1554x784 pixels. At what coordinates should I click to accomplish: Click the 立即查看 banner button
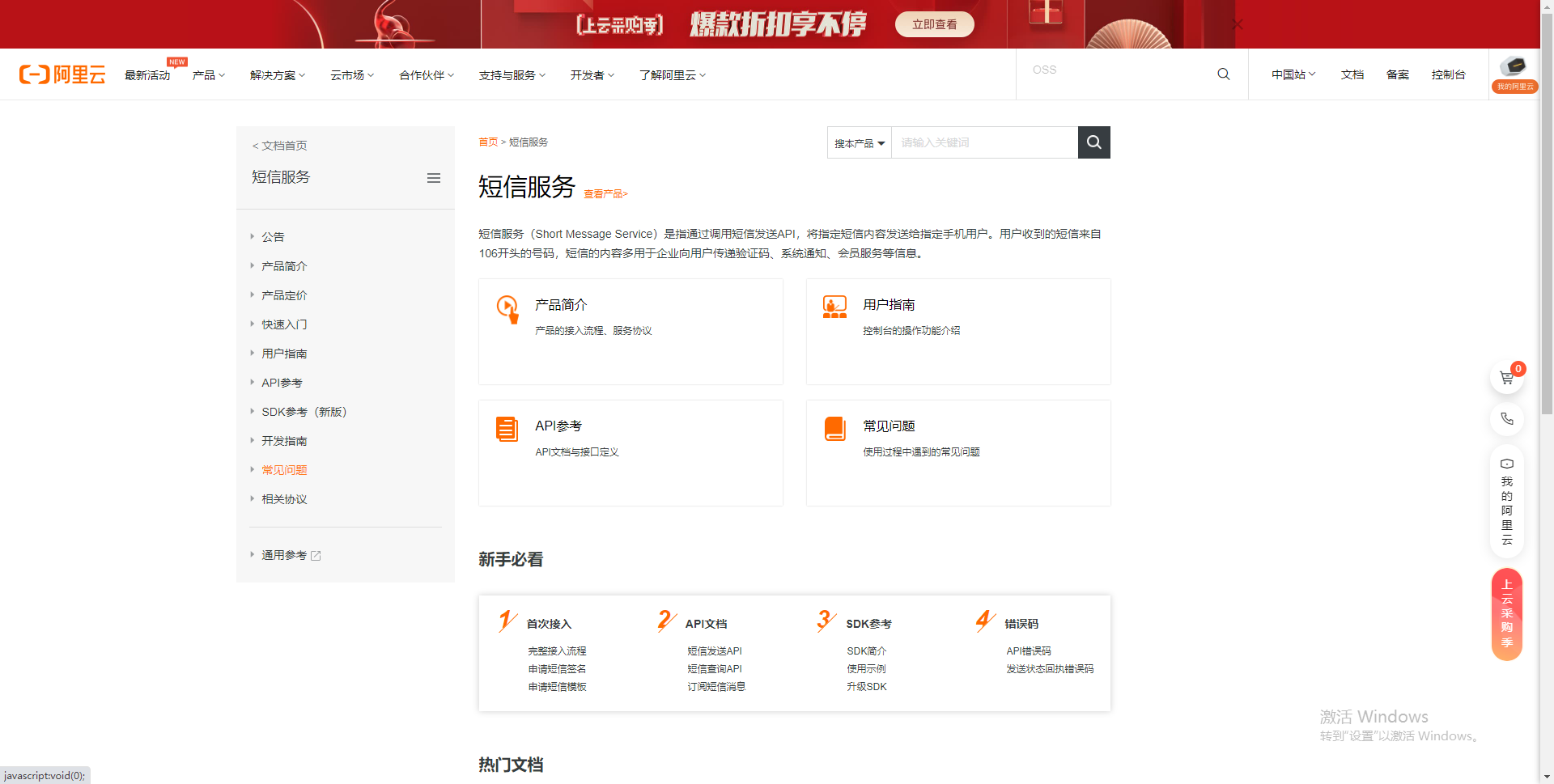934,23
